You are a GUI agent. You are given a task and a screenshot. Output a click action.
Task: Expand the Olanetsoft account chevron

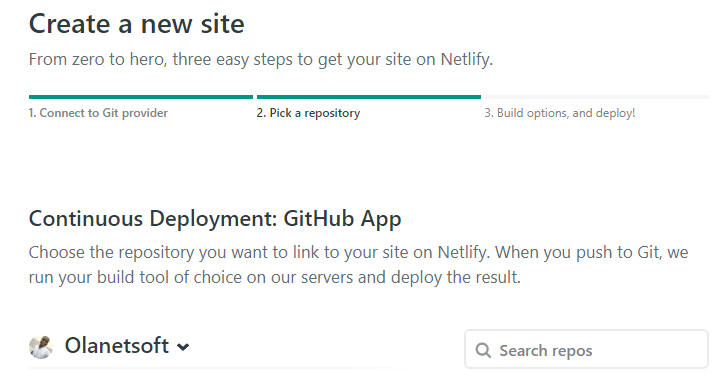point(183,347)
